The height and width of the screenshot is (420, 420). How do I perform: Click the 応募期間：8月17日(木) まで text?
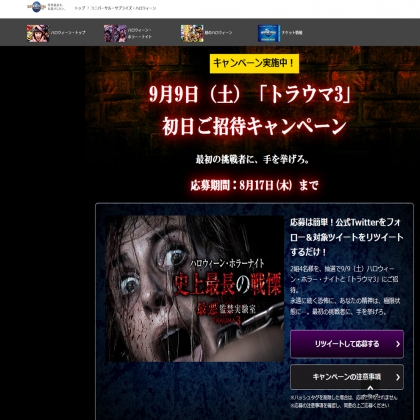[254, 185]
